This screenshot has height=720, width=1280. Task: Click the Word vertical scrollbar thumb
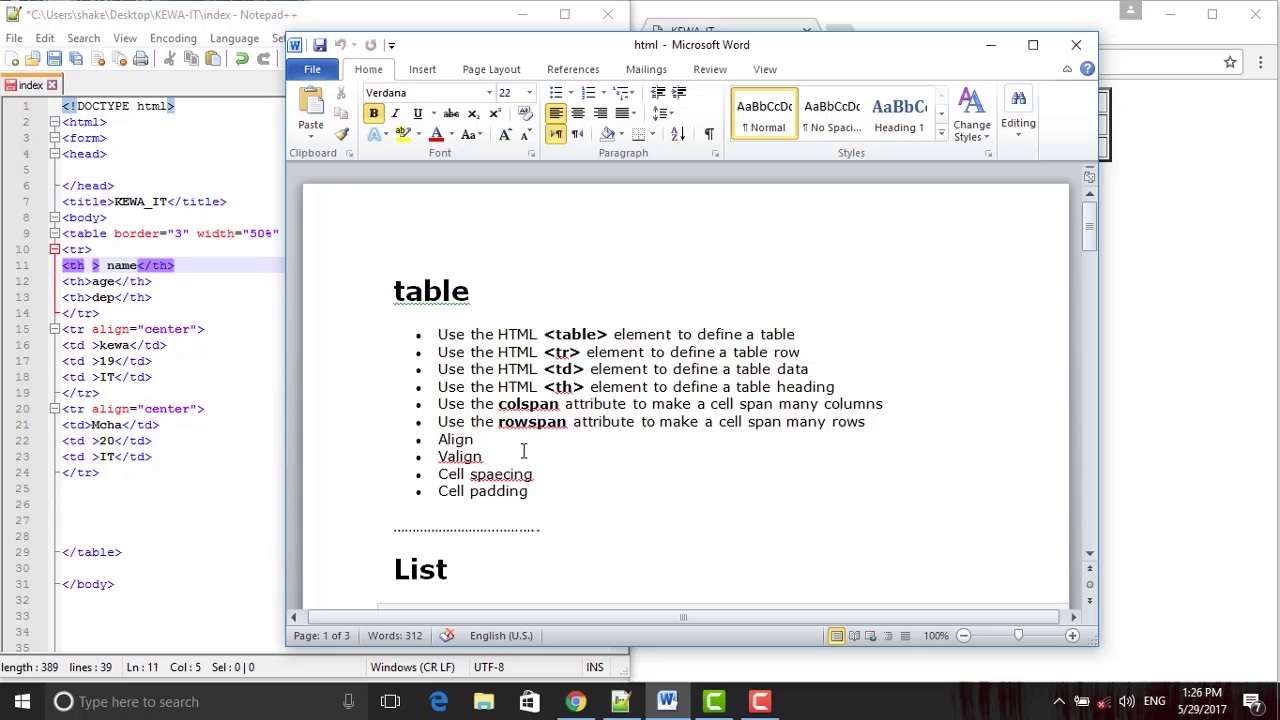[1089, 225]
